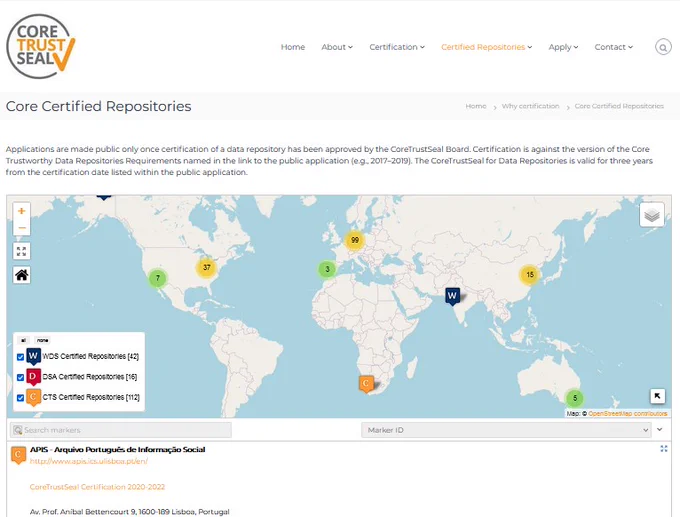Open the cluster marker labeled 37
Viewport: 680px width, 517px height.
click(x=206, y=268)
